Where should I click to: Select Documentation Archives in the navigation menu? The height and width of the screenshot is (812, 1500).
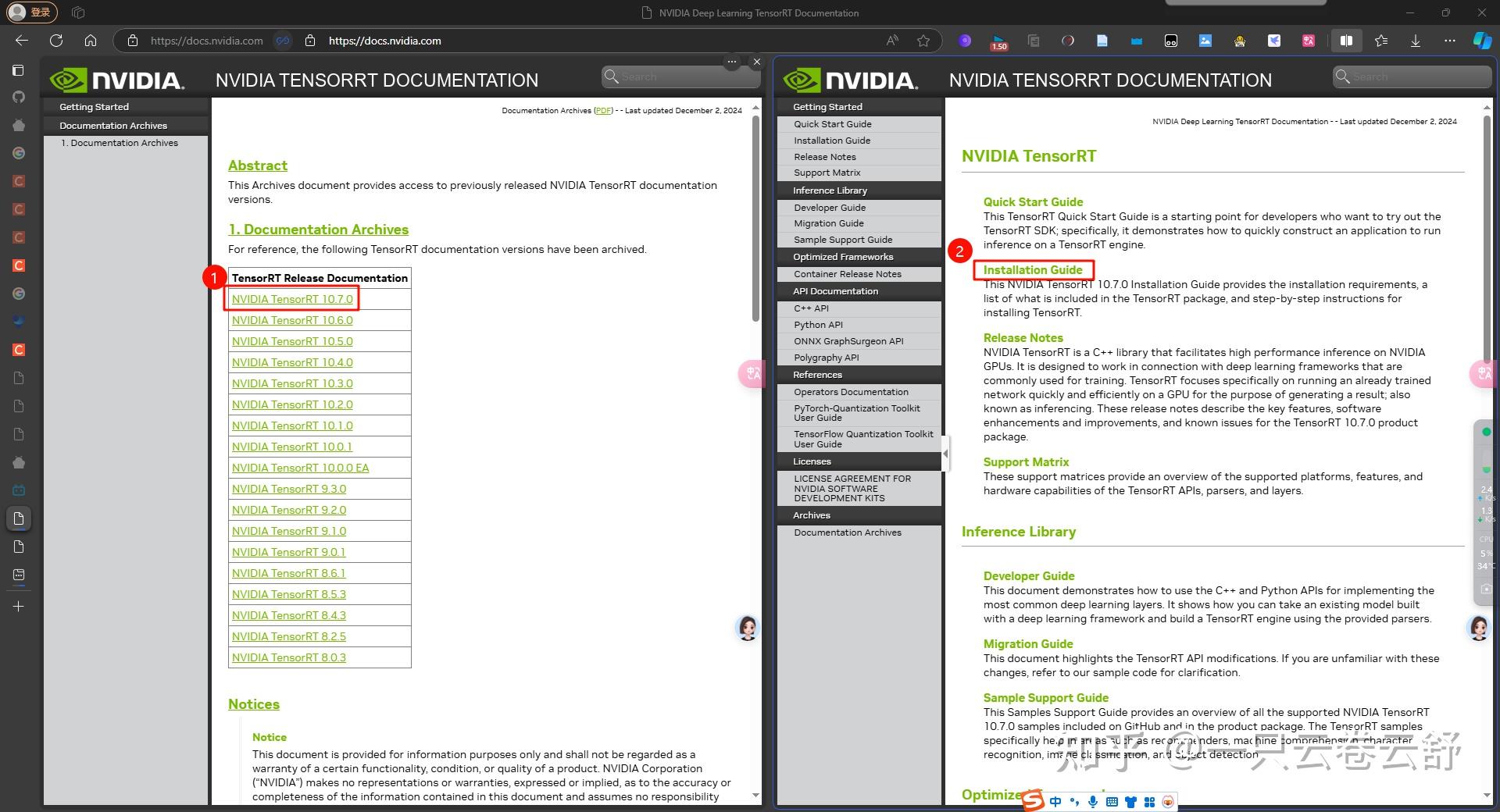(114, 125)
